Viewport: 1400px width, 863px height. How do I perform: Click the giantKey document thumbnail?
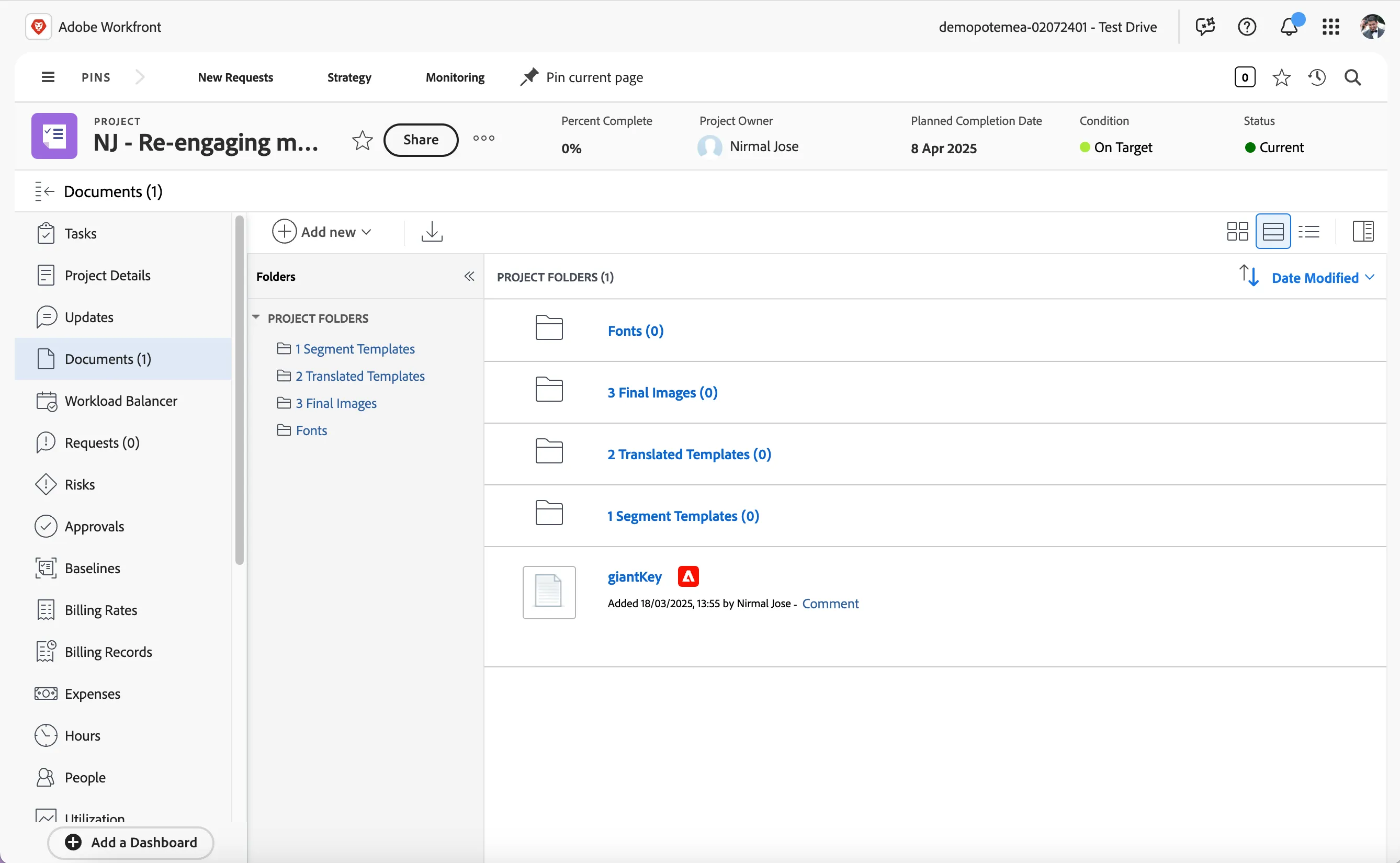point(549,593)
